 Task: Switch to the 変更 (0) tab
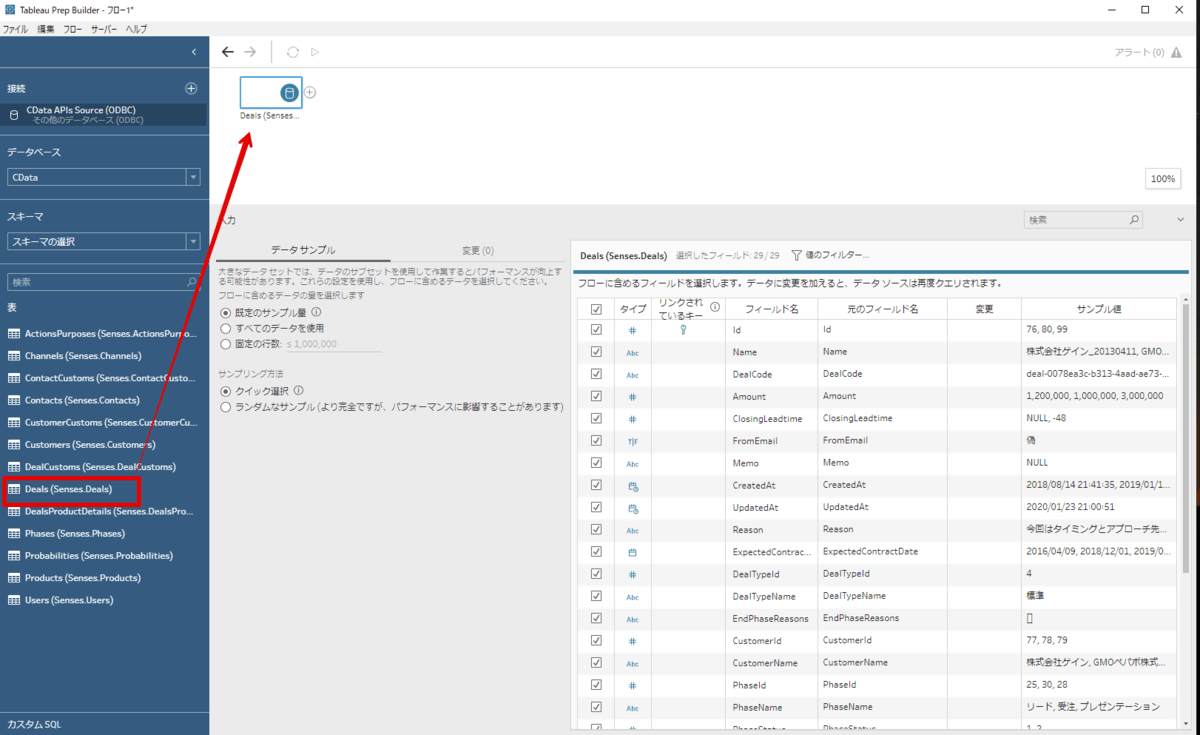477,250
